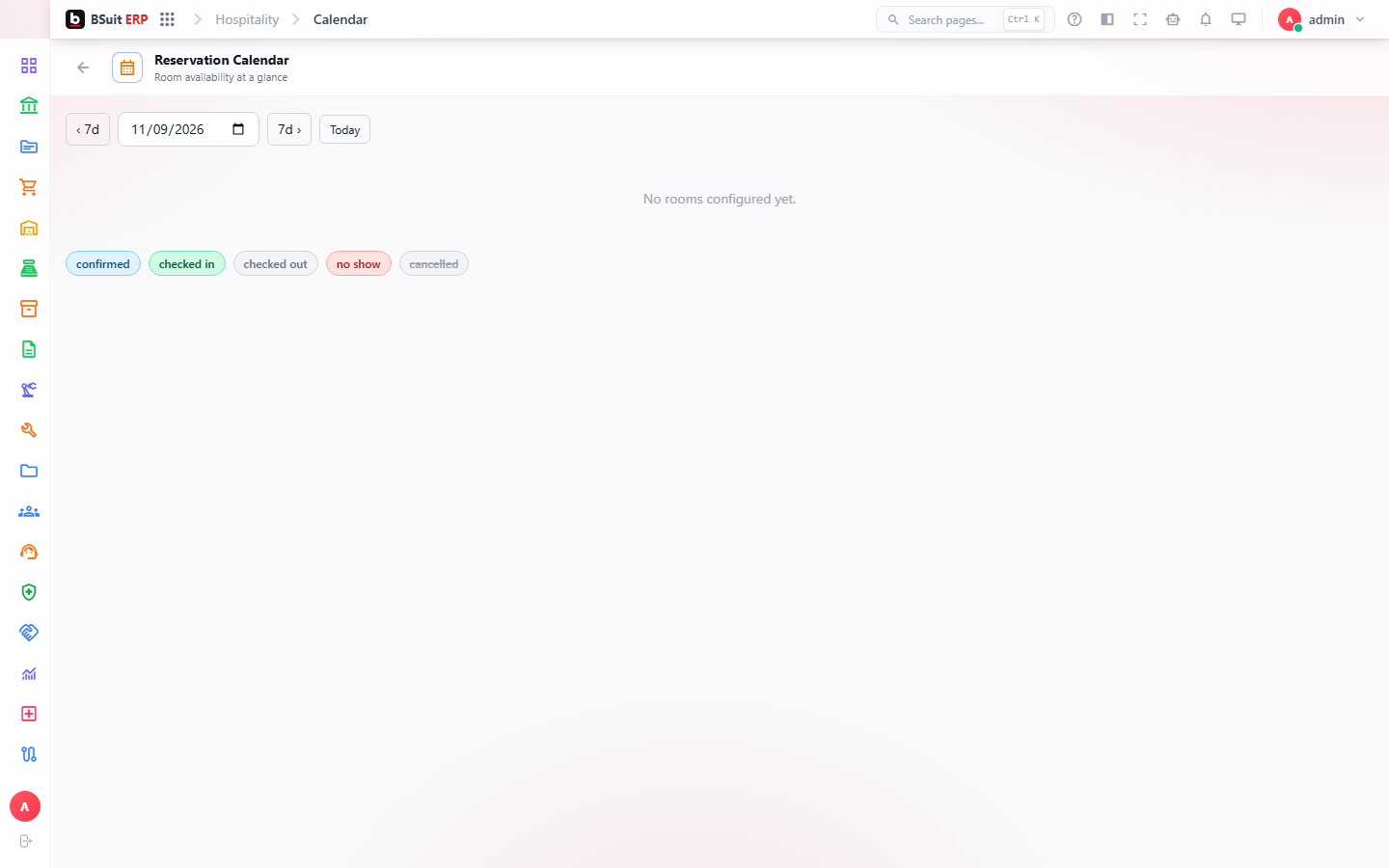Open the blue folder module icon
The width and height of the screenshot is (1389, 868).
[x=29, y=471]
